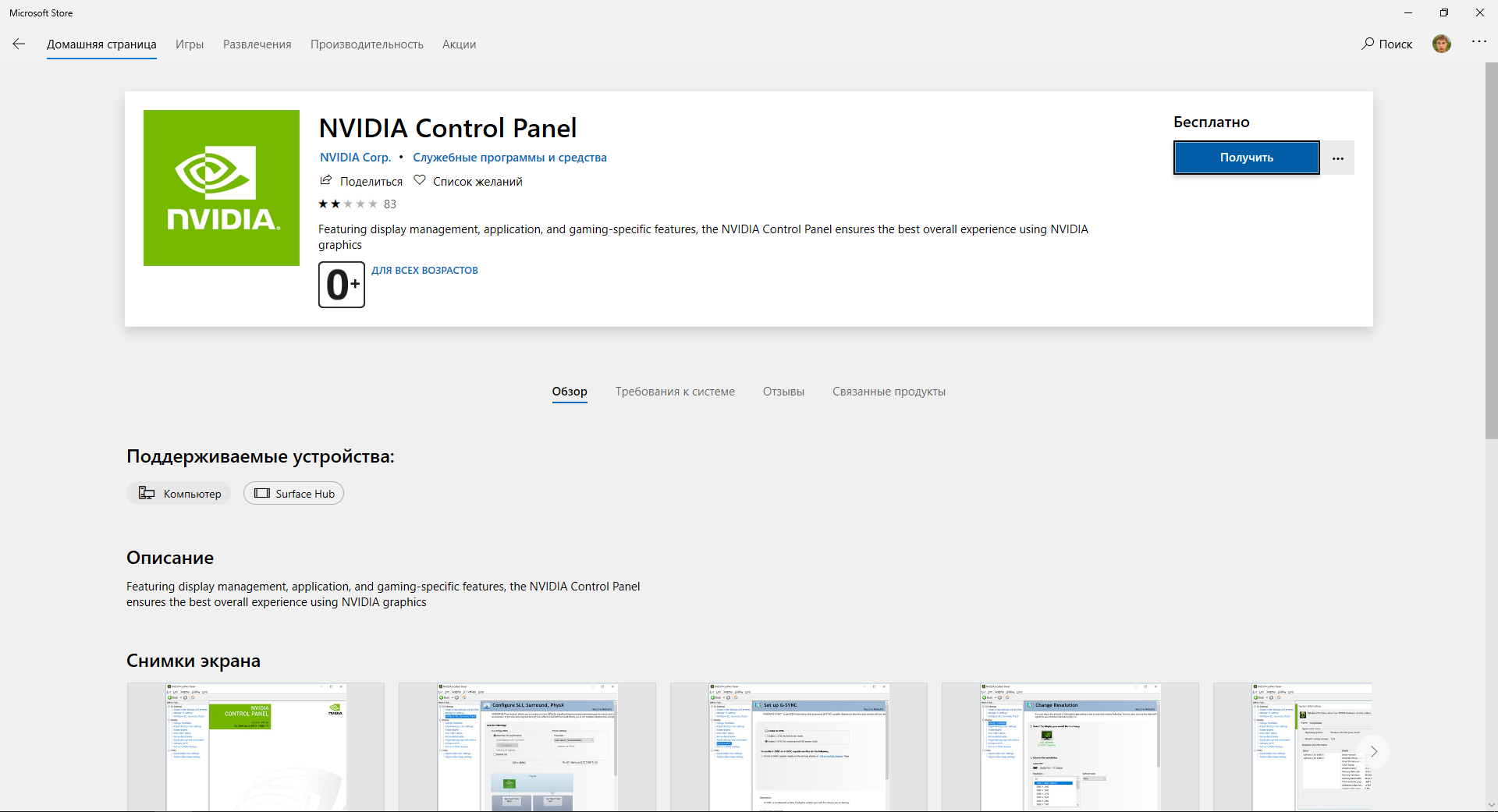This screenshot has width=1498, height=812.
Task: Open the NVIDIA Corp. publisher link
Action: [x=355, y=158]
